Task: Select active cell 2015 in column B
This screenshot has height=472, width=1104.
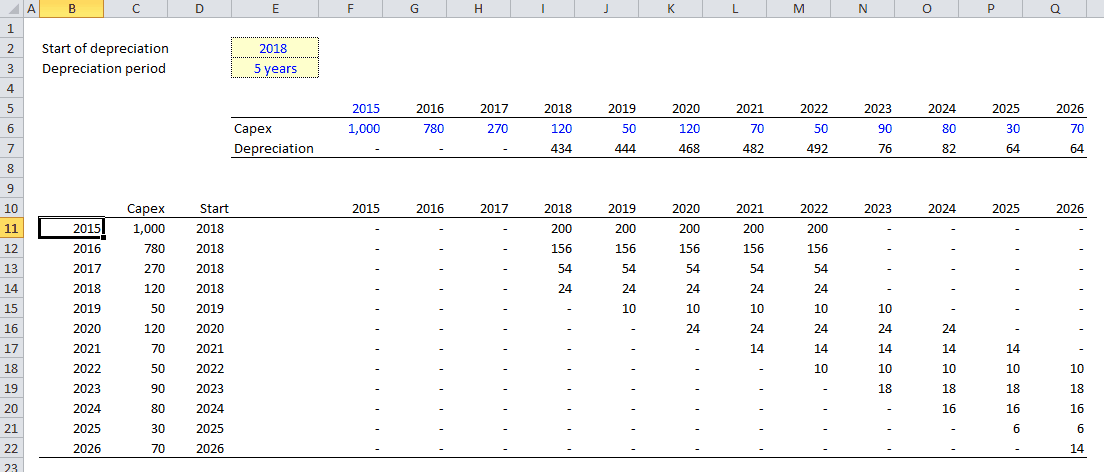Action: point(72,228)
